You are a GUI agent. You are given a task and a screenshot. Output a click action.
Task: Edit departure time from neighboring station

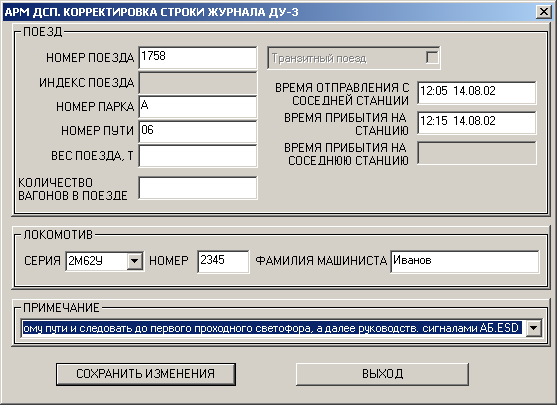[x=477, y=93]
